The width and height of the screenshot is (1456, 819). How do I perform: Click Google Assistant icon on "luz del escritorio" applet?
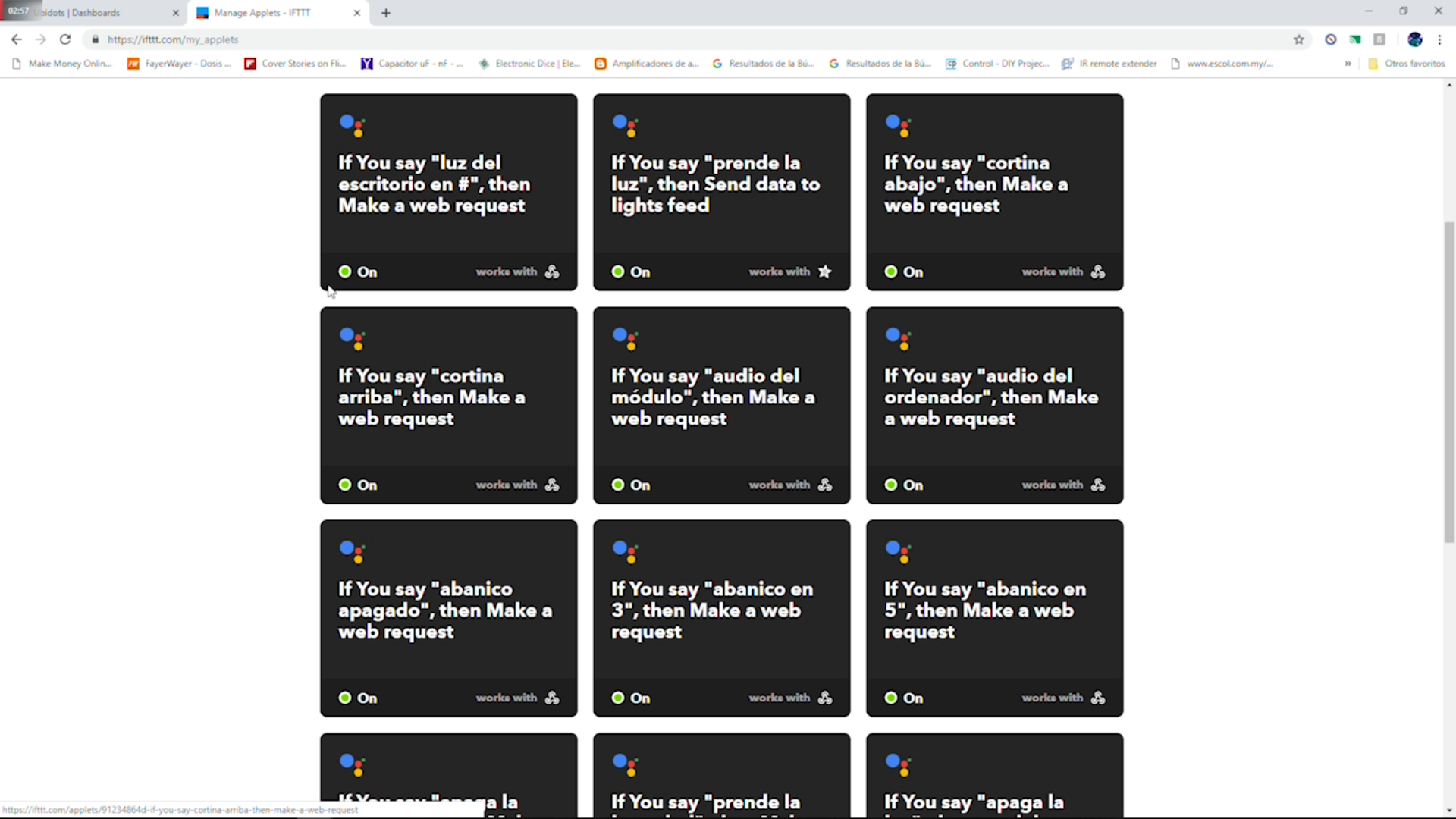pos(353,125)
